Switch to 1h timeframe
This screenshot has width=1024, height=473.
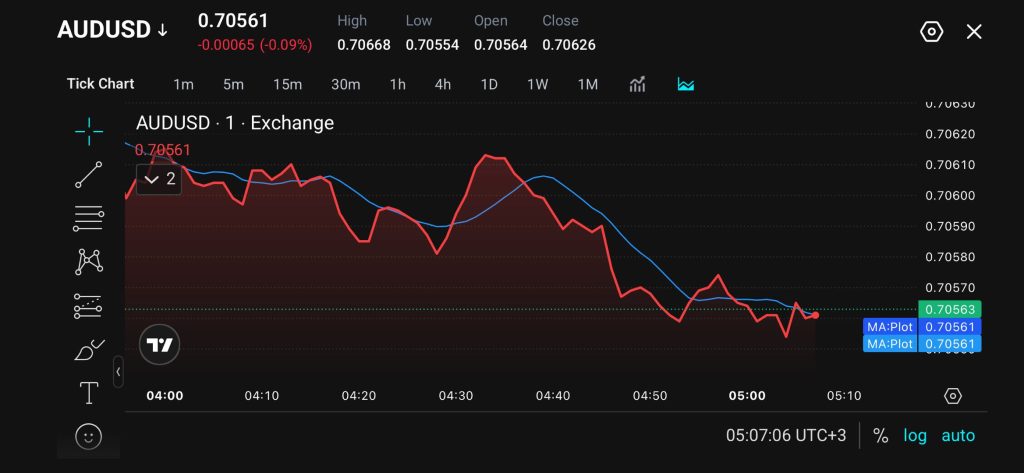(x=398, y=84)
